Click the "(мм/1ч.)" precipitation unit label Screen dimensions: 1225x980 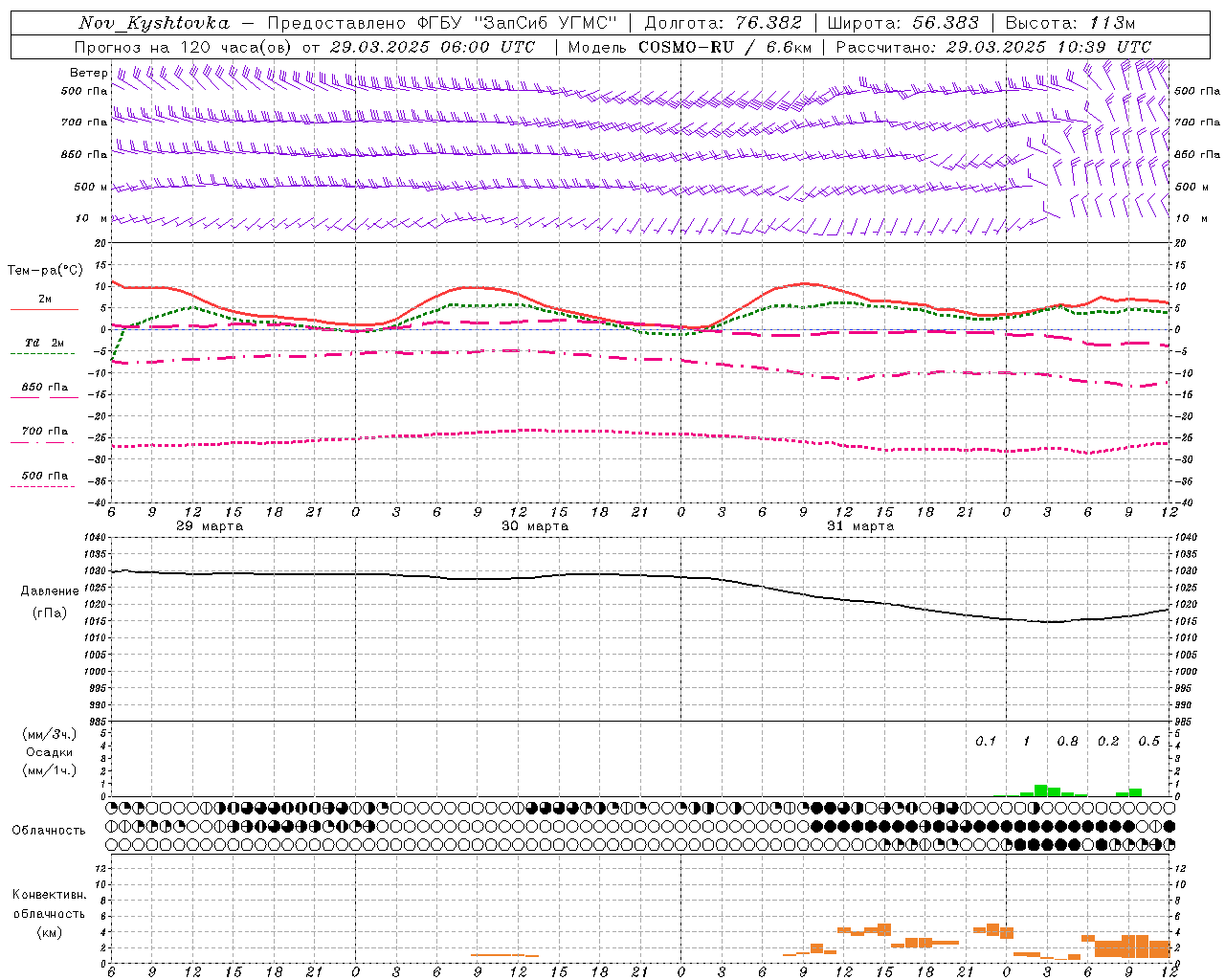(x=49, y=770)
